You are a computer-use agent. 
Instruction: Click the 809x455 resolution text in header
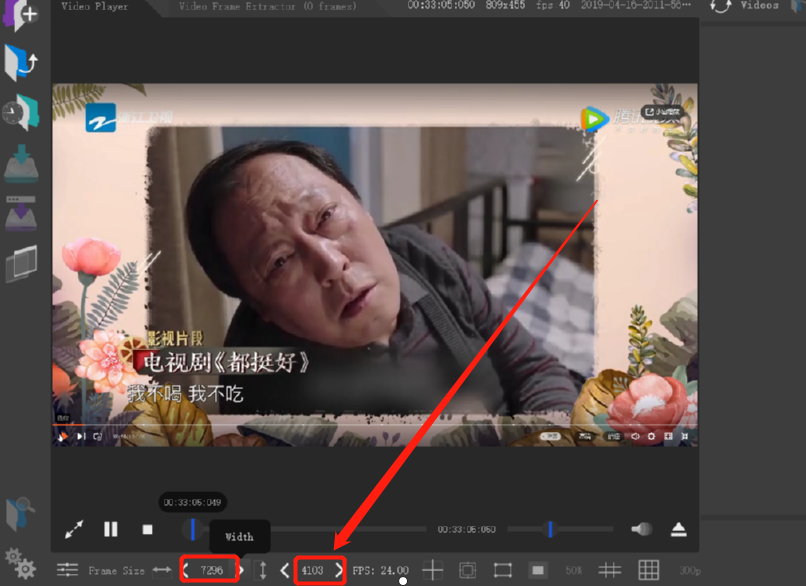click(505, 5)
